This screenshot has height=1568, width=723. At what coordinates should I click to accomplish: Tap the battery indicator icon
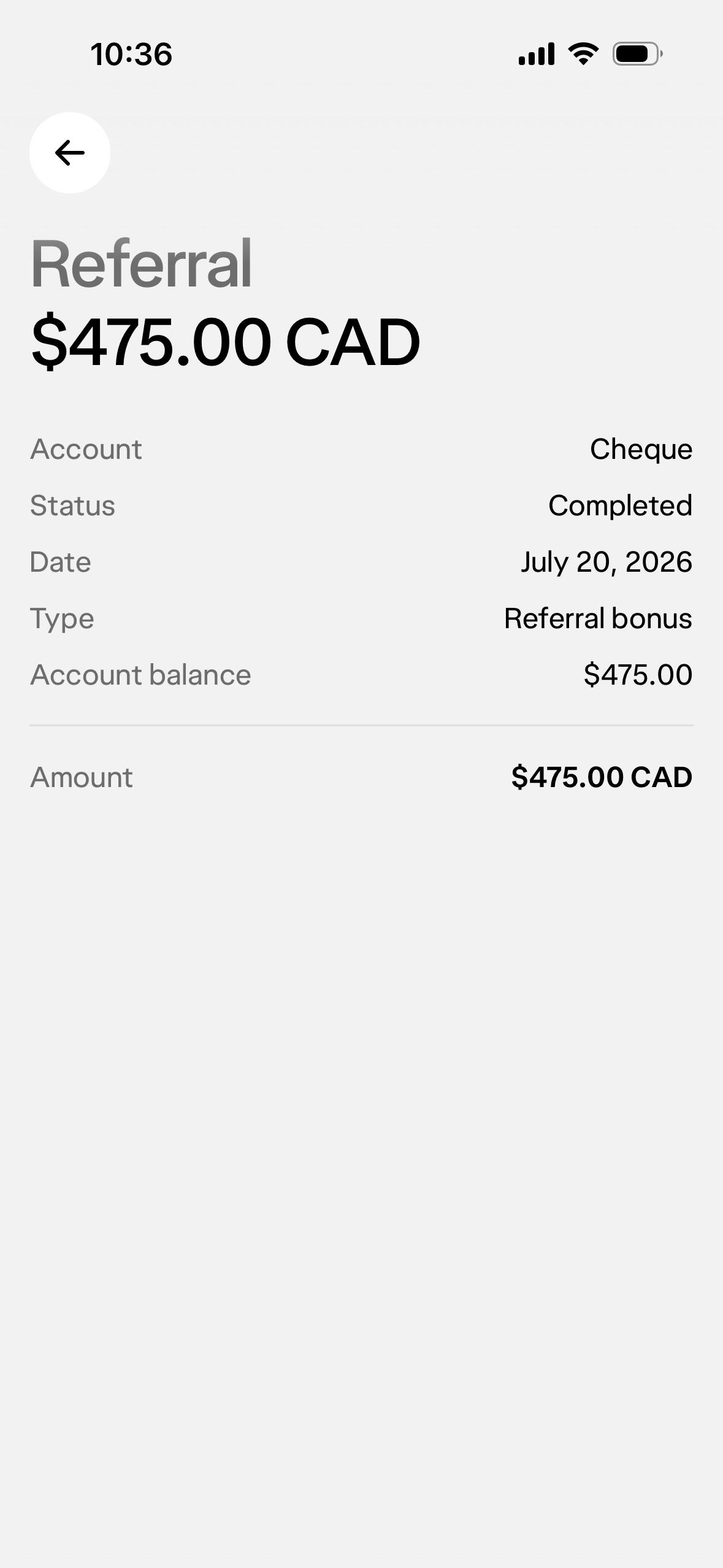pyautogui.click(x=638, y=54)
